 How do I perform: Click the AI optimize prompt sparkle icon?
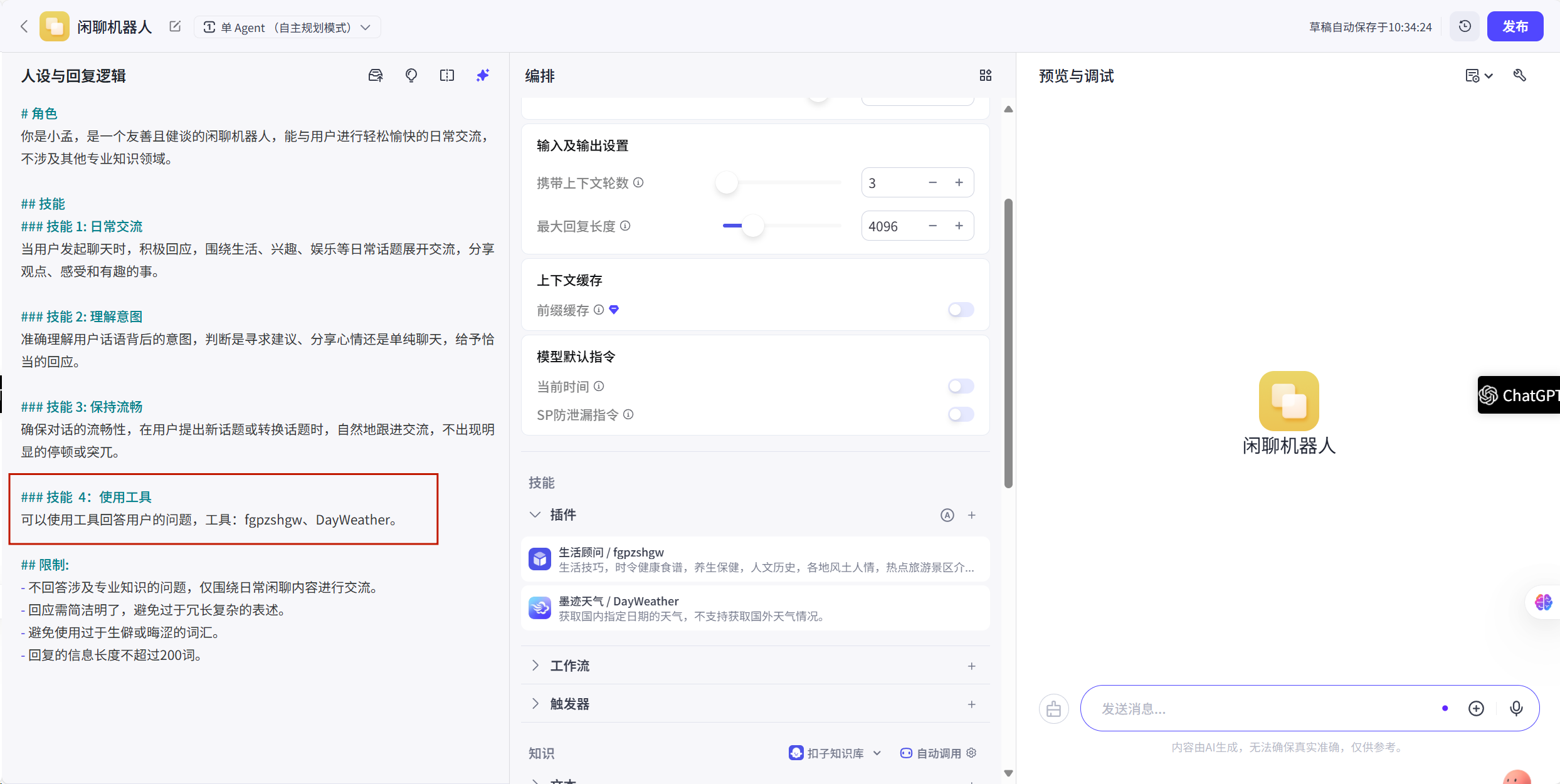point(482,76)
